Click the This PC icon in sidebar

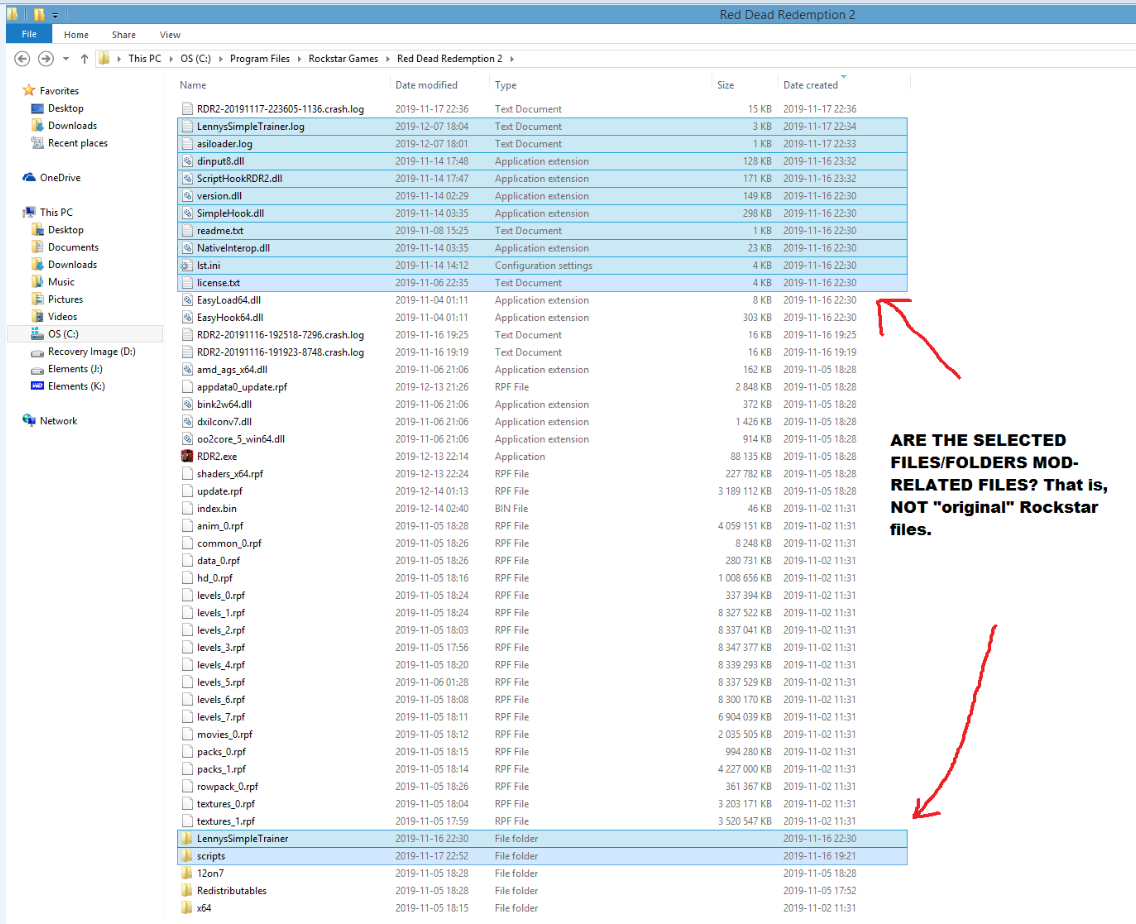tap(29, 212)
